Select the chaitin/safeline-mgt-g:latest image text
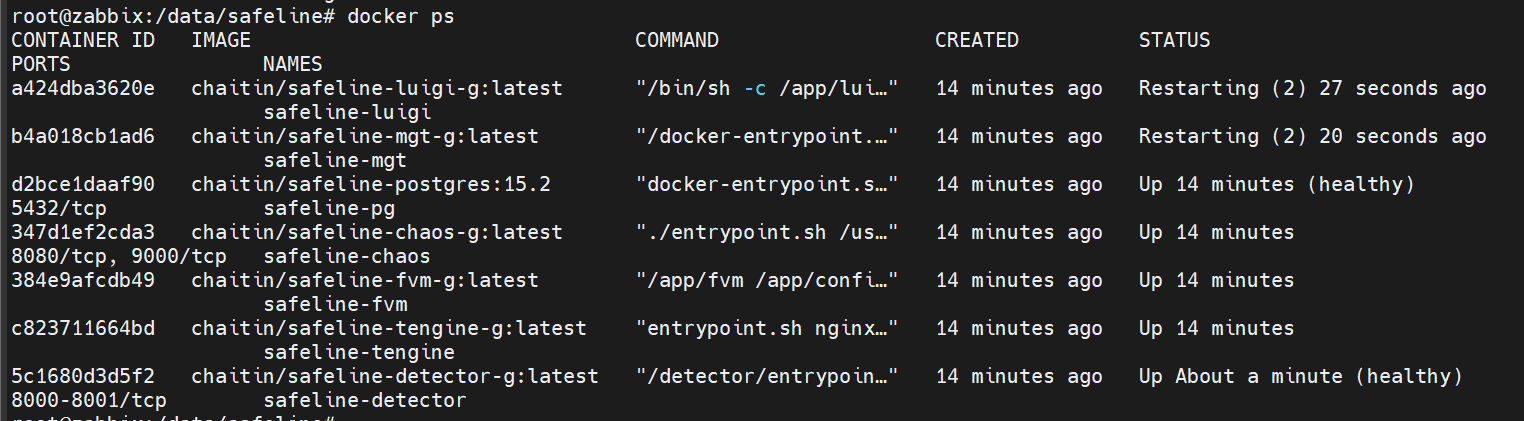 pos(365,136)
